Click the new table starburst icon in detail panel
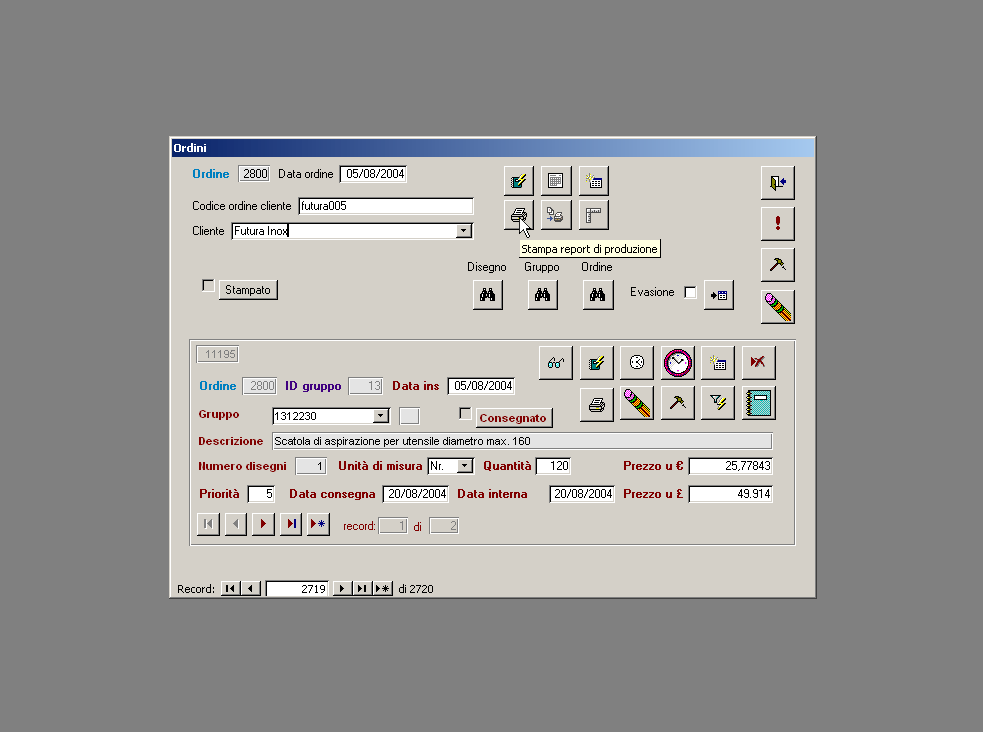The height and width of the screenshot is (732, 983). click(x=718, y=363)
